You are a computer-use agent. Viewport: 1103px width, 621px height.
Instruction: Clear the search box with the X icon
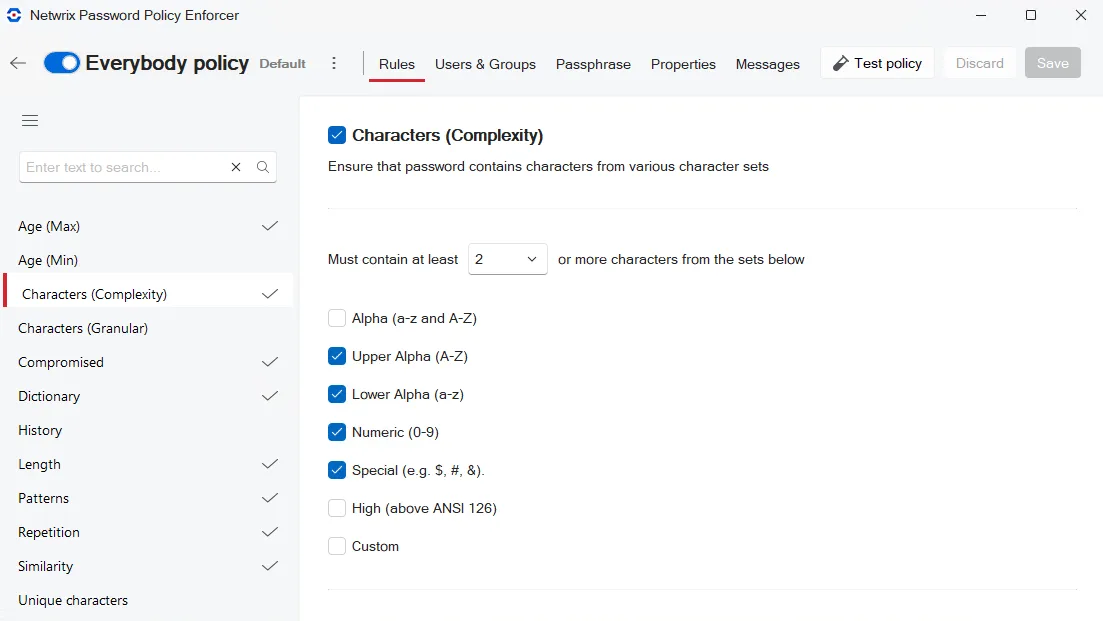(236, 167)
